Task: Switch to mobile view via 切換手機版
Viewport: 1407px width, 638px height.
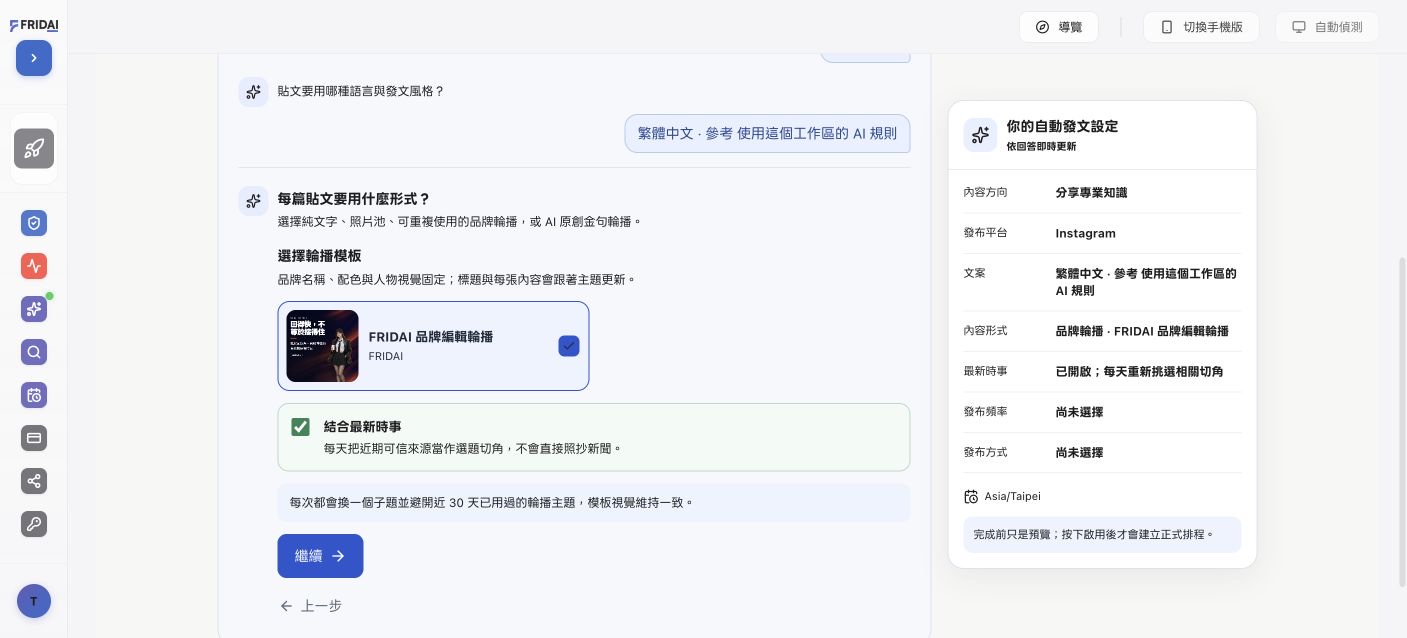Action: (x=1201, y=27)
